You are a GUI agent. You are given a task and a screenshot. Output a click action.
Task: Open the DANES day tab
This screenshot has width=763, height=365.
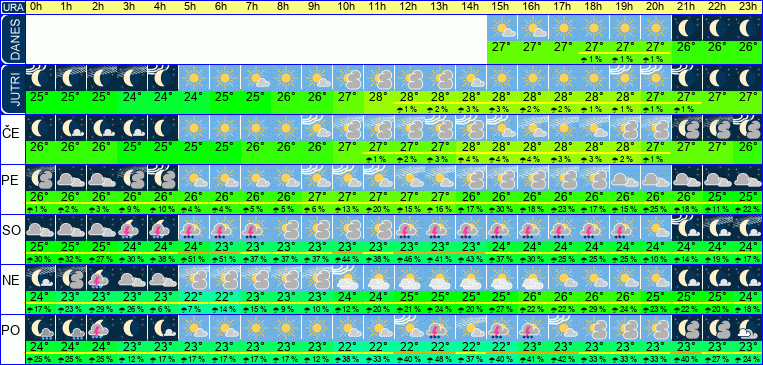coord(12,39)
